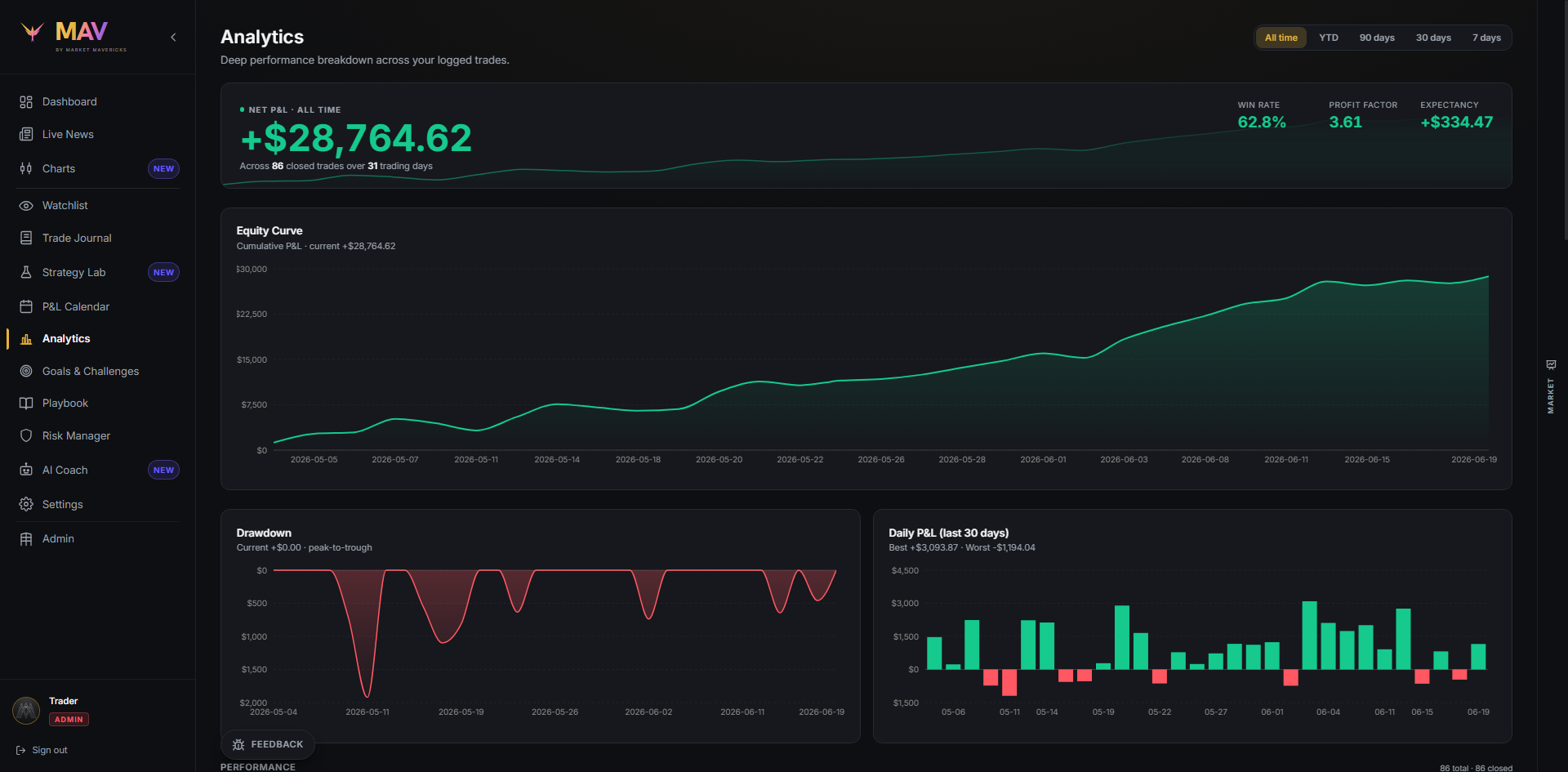
Task: Click the Charts candlestick icon
Action: 26,168
